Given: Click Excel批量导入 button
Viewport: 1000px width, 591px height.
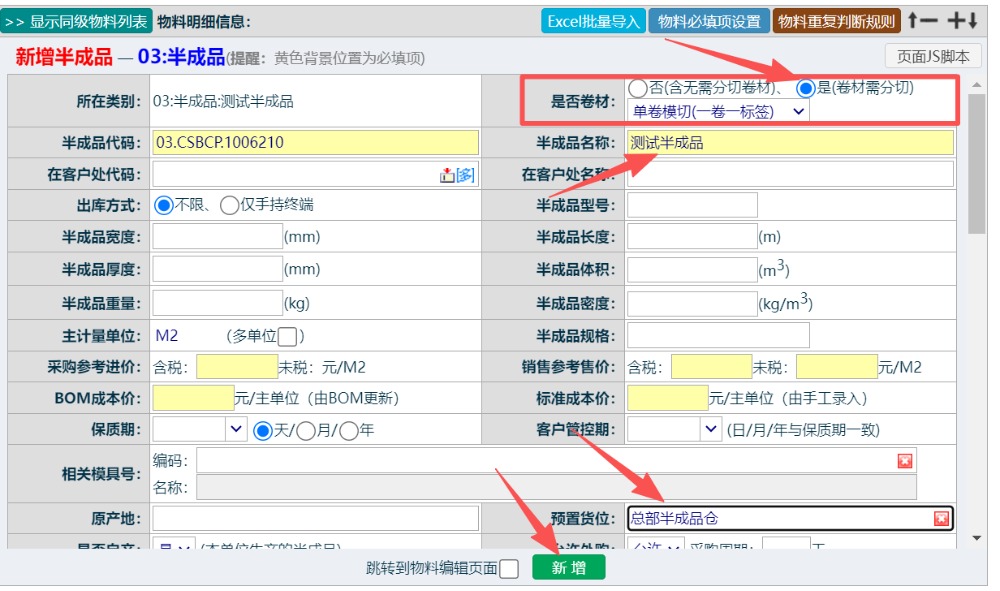Looking at the screenshot, I should click(x=593, y=21).
